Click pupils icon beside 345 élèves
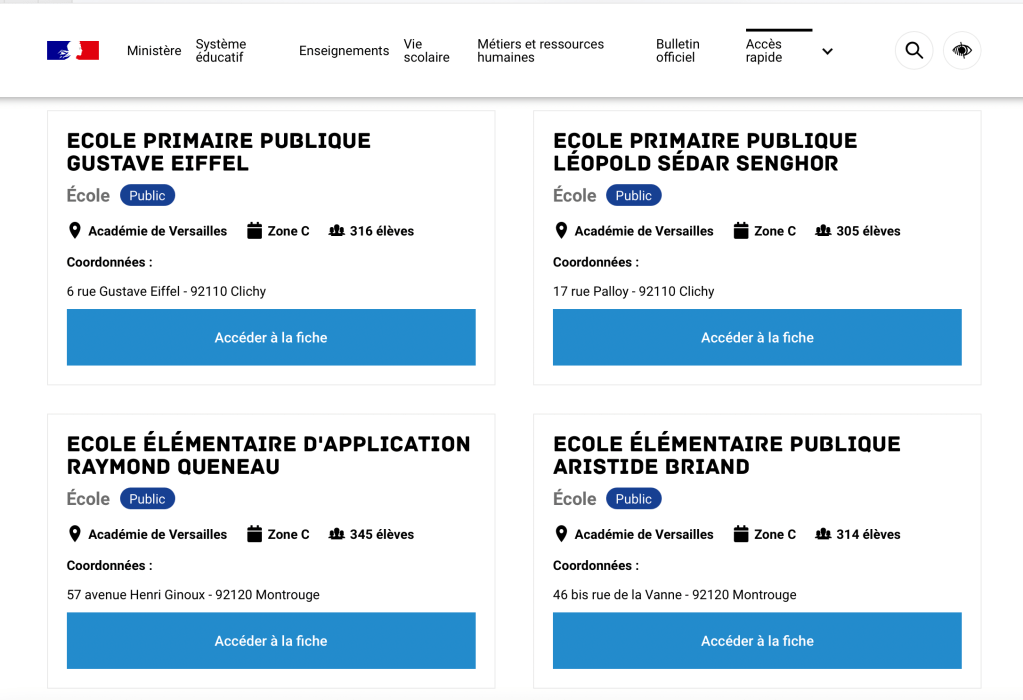This screenshot has height=700, width=1023. (x=337, y=534)
